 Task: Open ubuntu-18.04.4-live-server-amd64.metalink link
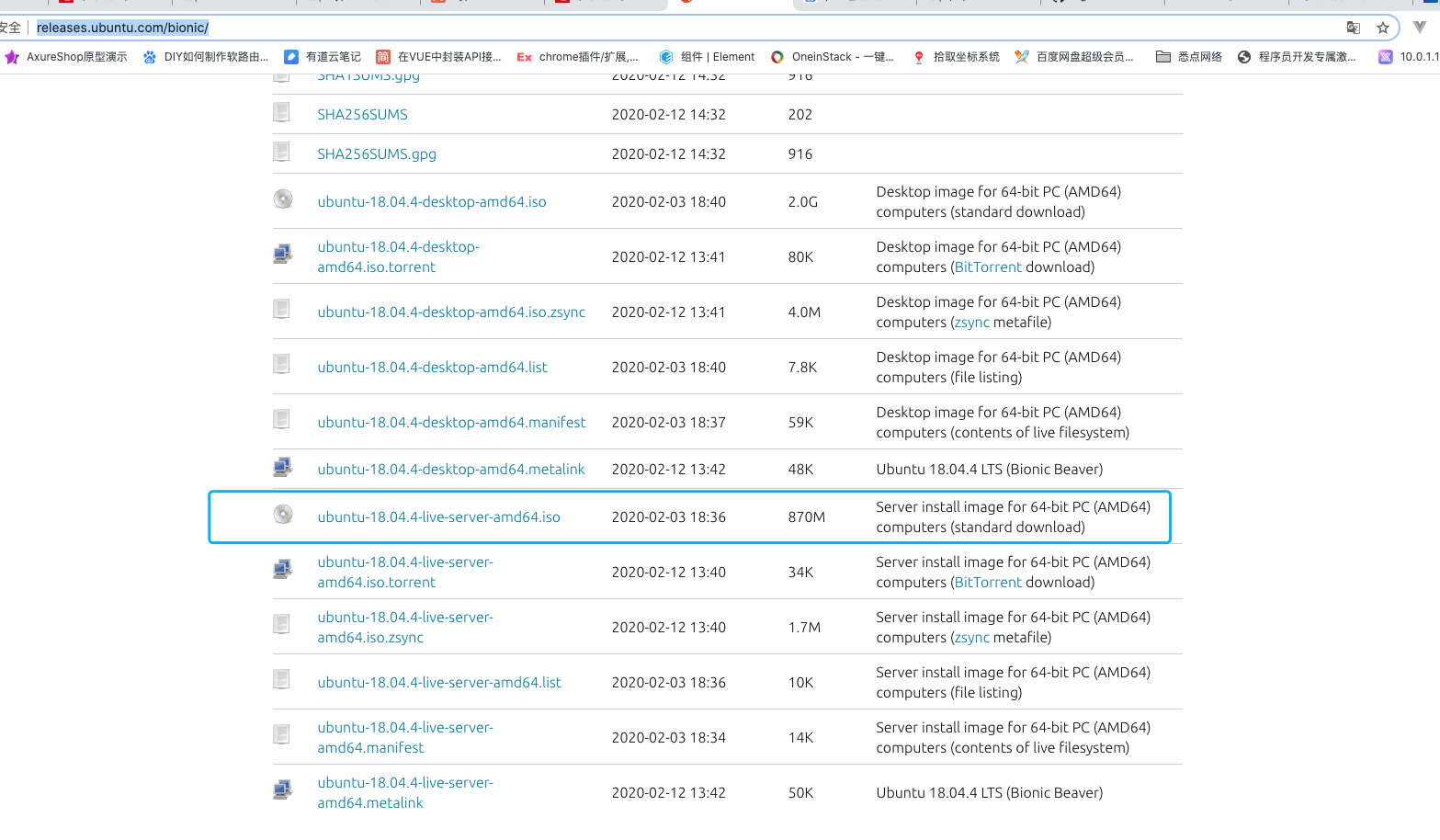point(405,793)
